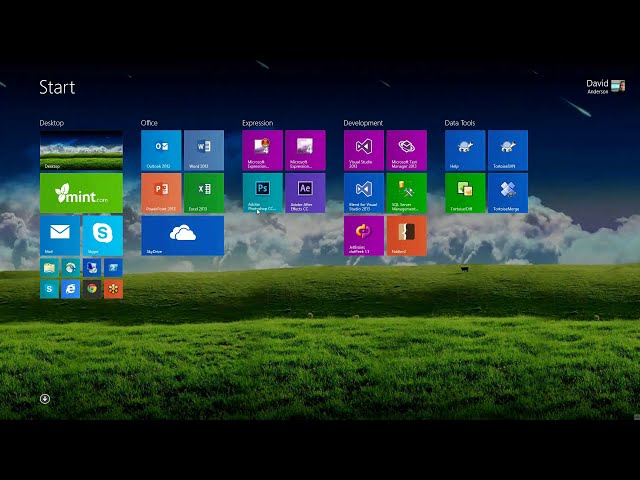Open Microsoft Expression tile with orange badge
The image size is (640, 480).
point(262,150)
